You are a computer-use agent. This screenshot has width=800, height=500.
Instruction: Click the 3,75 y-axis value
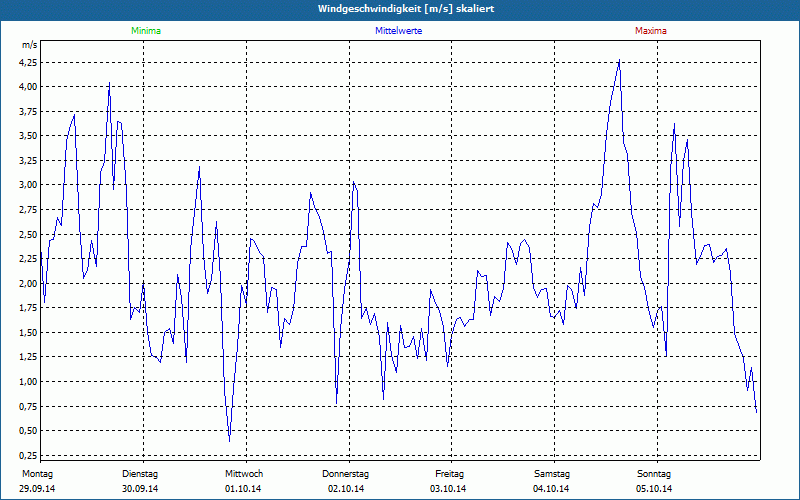tap(29, 111)
